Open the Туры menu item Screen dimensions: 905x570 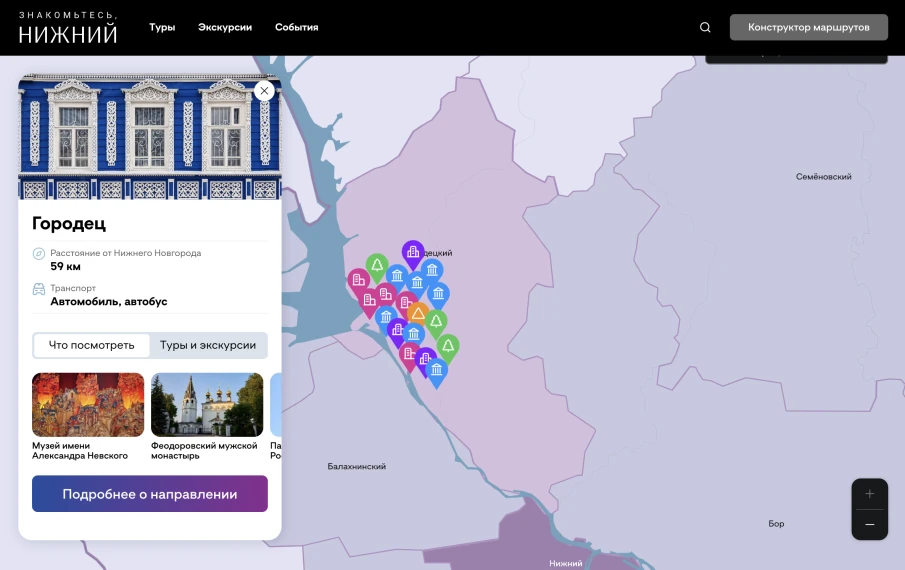click(162, 27)
